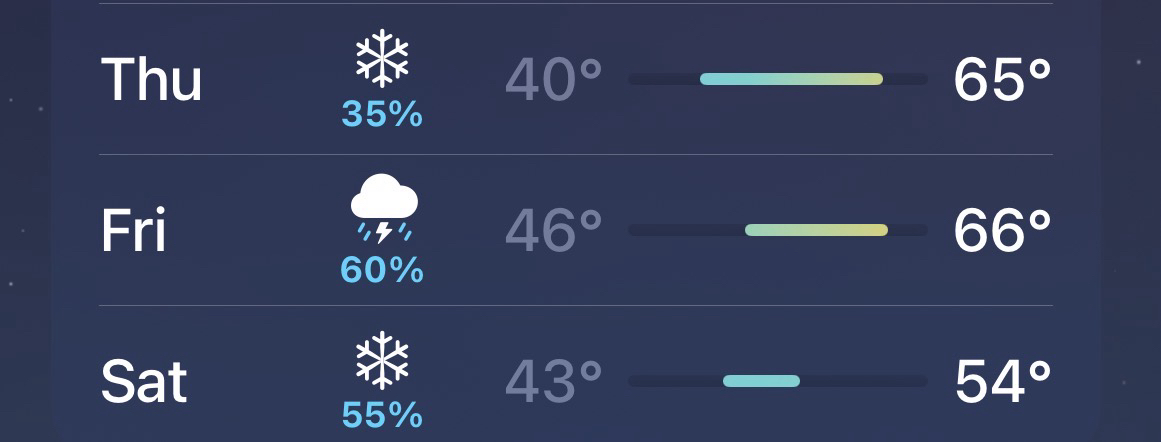
Task: Tap the 40° low temperature
Action: coord(554,80)
